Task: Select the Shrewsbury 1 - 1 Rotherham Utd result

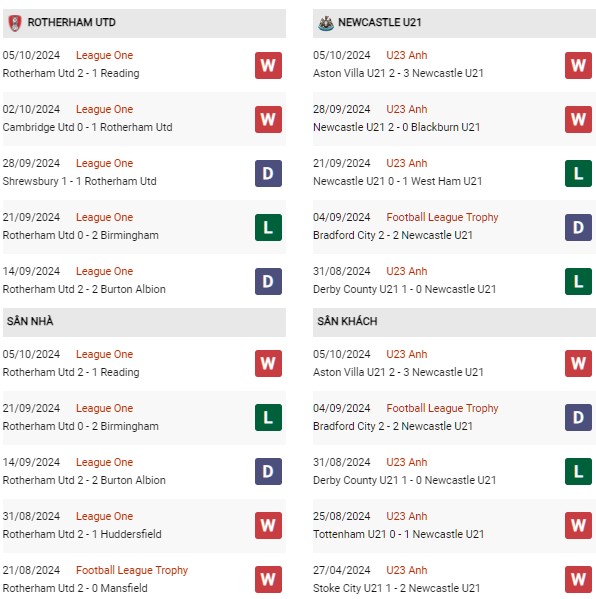Action: tap(79, 181)
